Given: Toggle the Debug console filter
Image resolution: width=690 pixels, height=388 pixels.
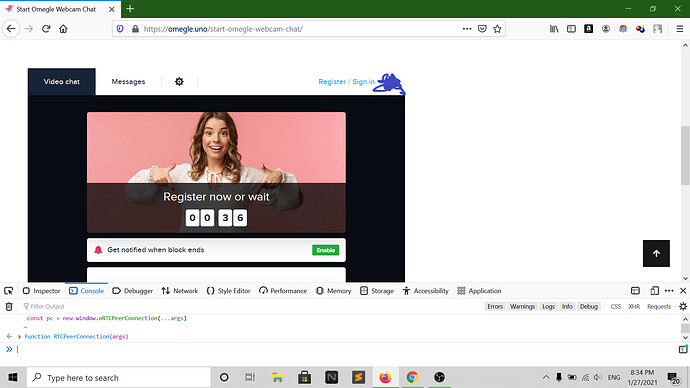Looking at the screenshot, I should pyautogui.click(x=589, y=307).
